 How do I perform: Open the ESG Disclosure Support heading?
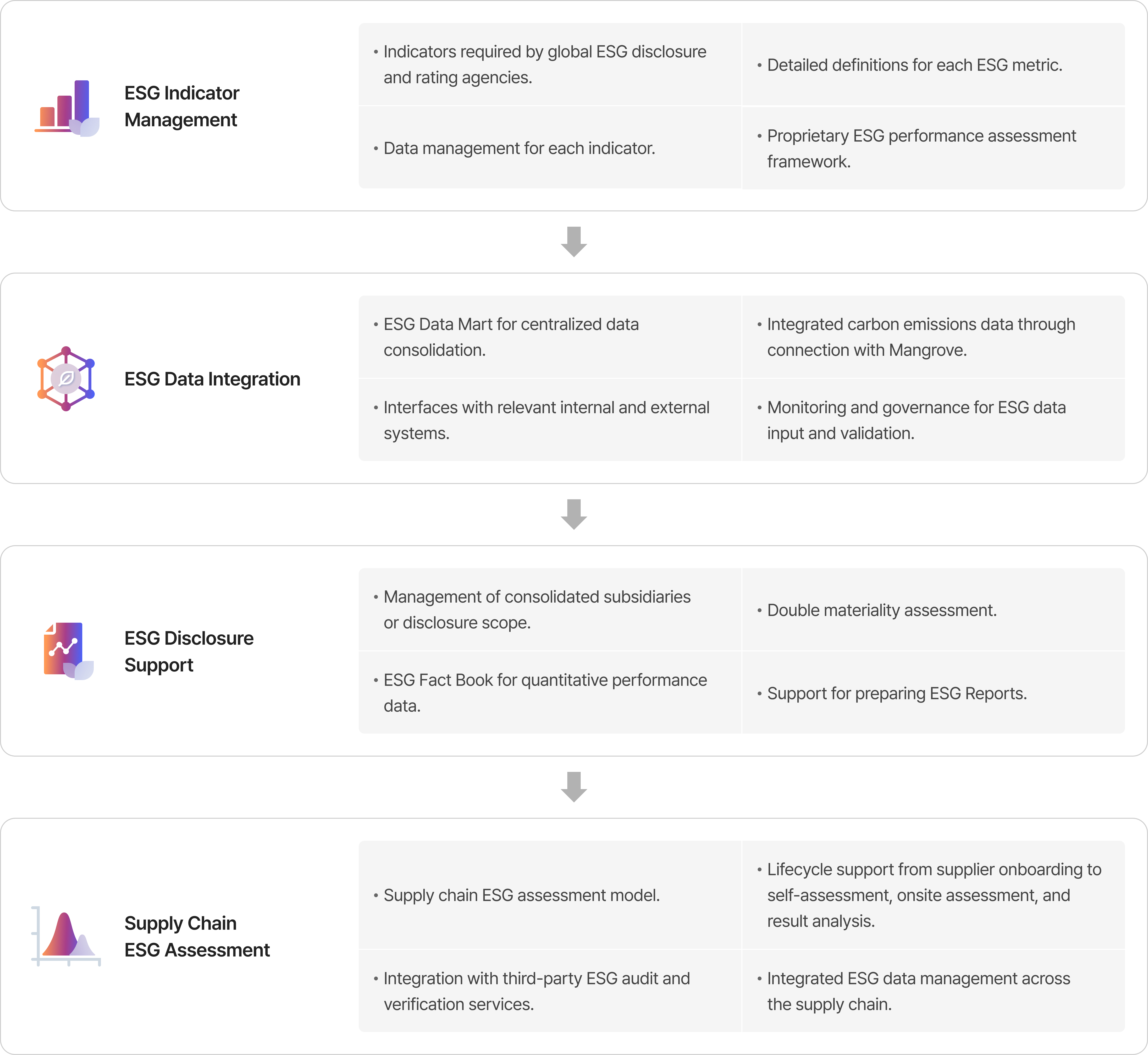188,651
